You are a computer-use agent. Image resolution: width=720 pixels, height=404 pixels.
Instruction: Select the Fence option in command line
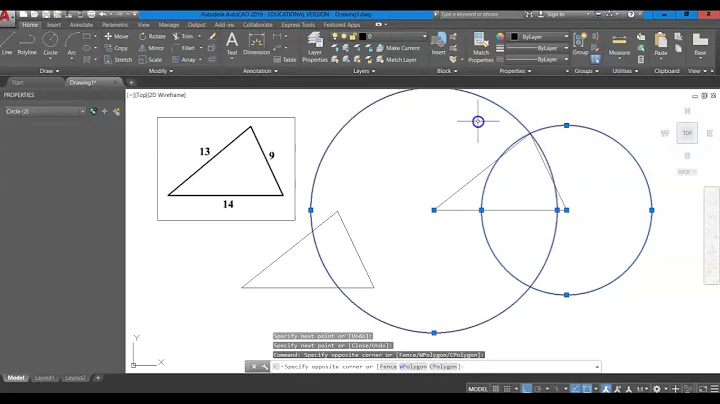pos(388,366)
